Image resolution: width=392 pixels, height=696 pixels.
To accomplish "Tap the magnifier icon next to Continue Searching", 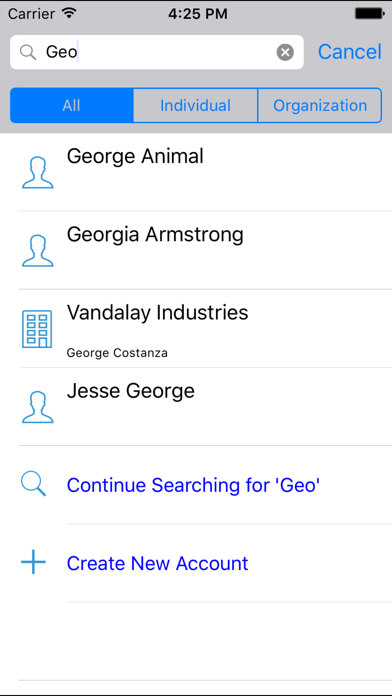I will pyautogui.click(x=33, y=484).
